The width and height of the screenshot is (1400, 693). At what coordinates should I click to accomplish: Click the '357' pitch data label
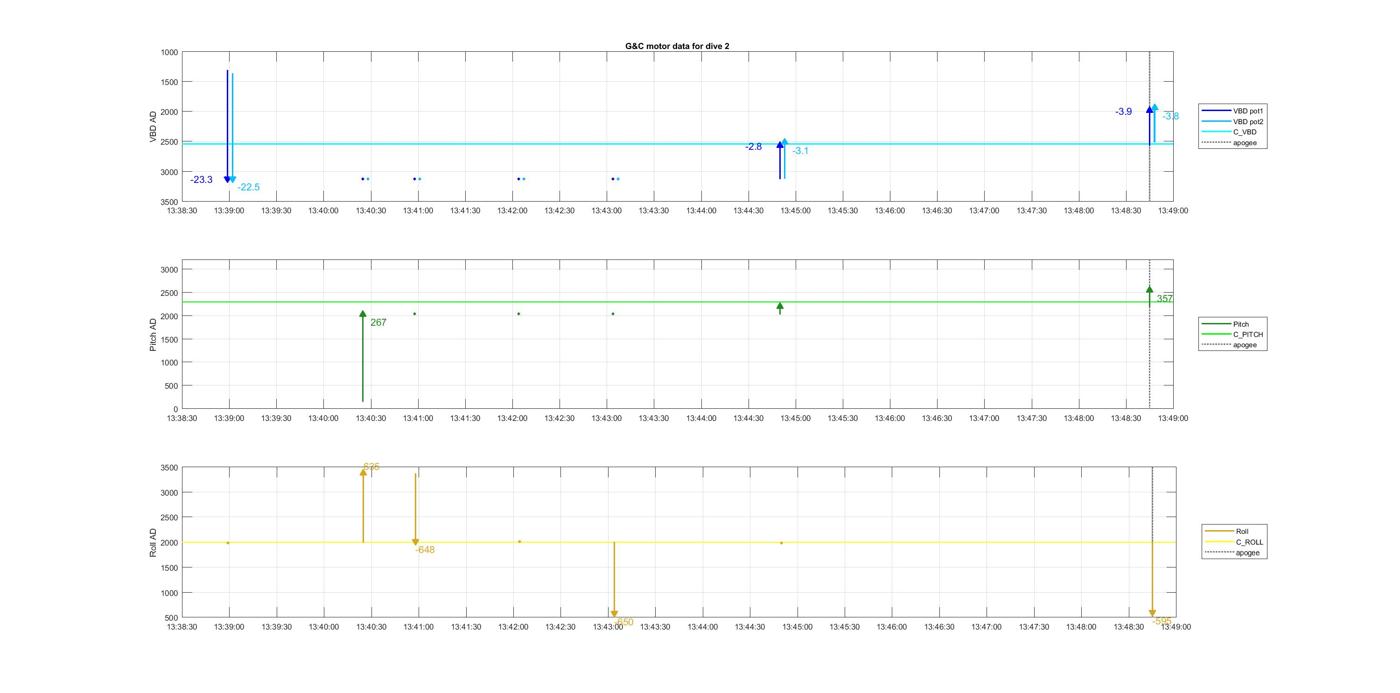click(x=1165, y=299)
